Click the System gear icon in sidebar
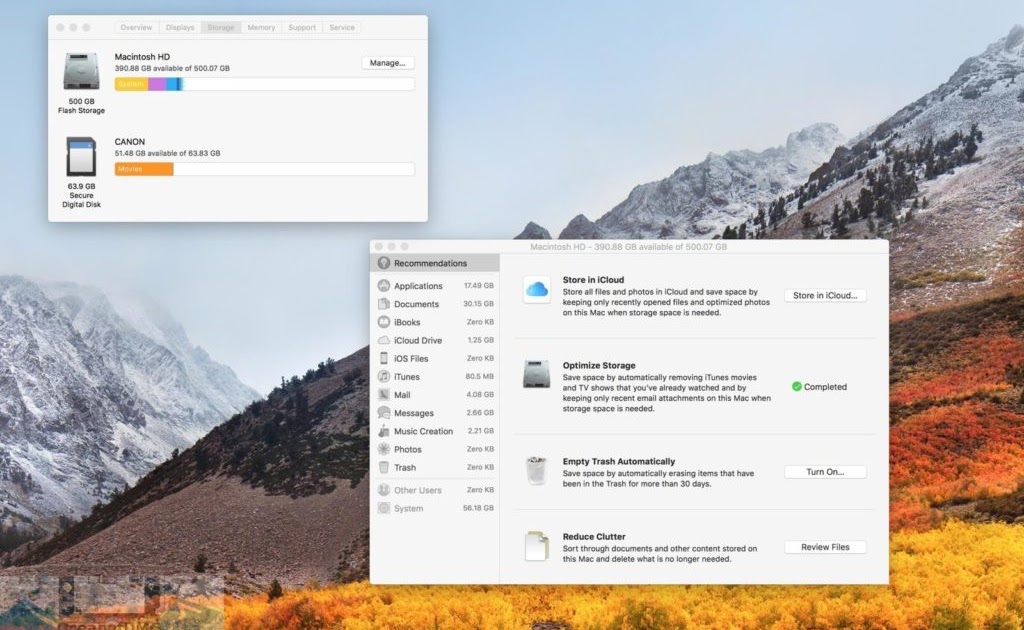 pos(384,508)
